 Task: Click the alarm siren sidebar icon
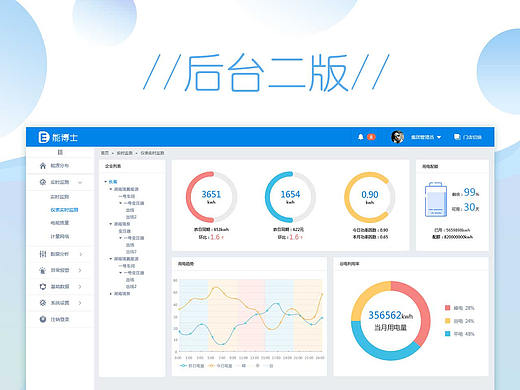coord(43,270)
